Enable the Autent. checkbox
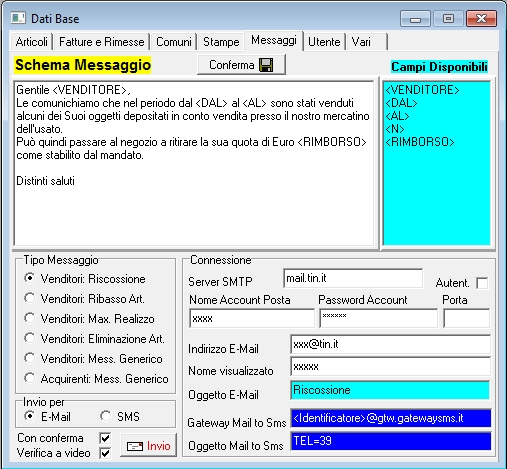Screen dimensions: 507x469 [482, 283]
